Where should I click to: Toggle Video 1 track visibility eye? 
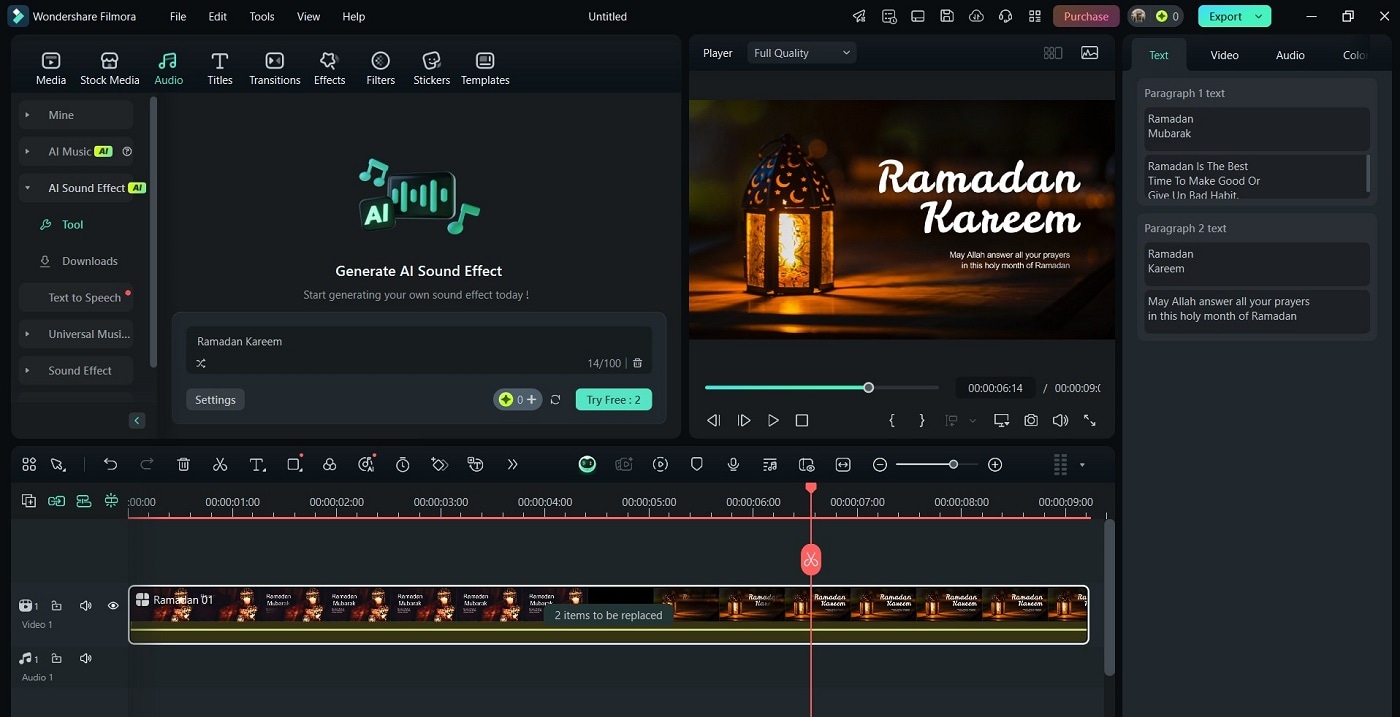click(113, 606)
